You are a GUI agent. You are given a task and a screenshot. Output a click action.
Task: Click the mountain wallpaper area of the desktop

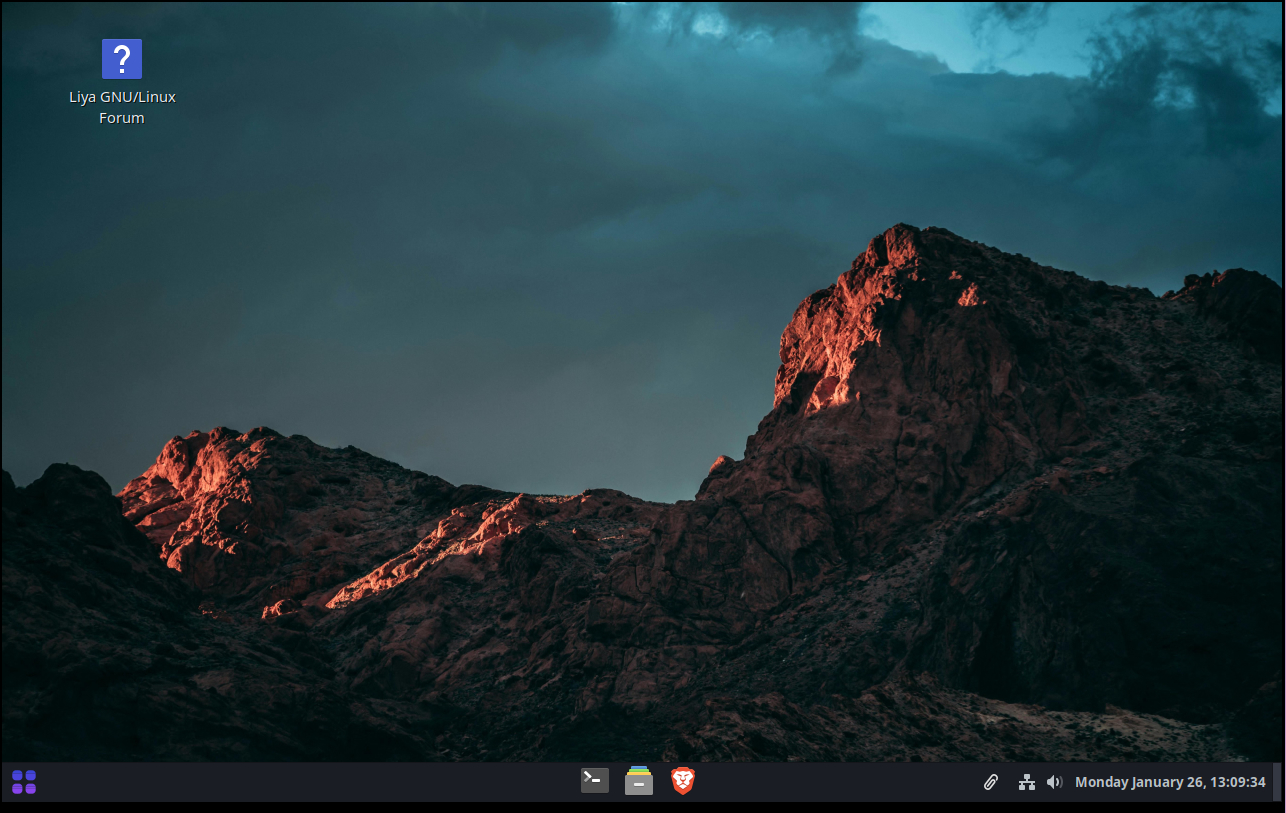tap(640, 450)
